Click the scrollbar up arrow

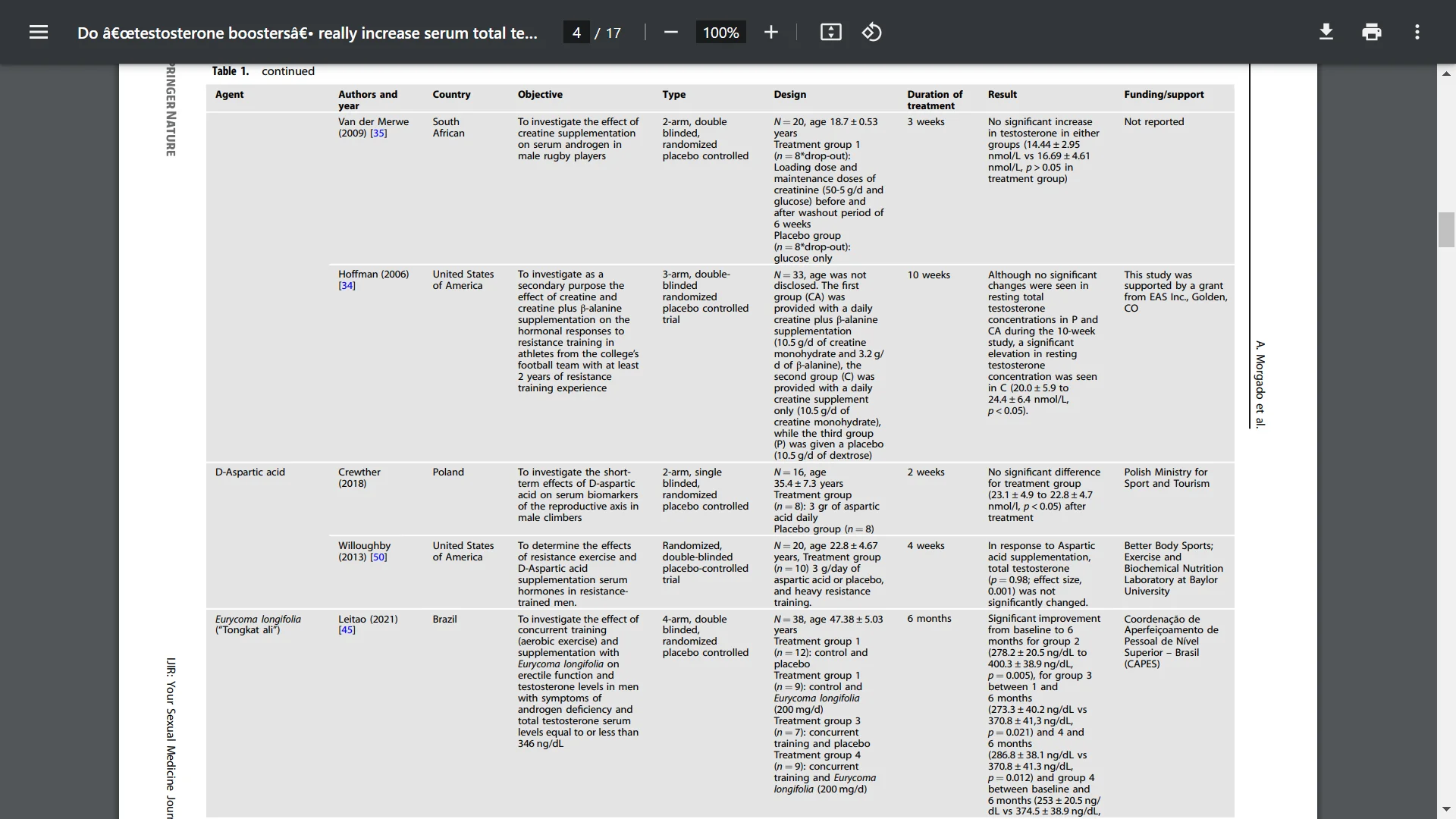click(1446, 74)
